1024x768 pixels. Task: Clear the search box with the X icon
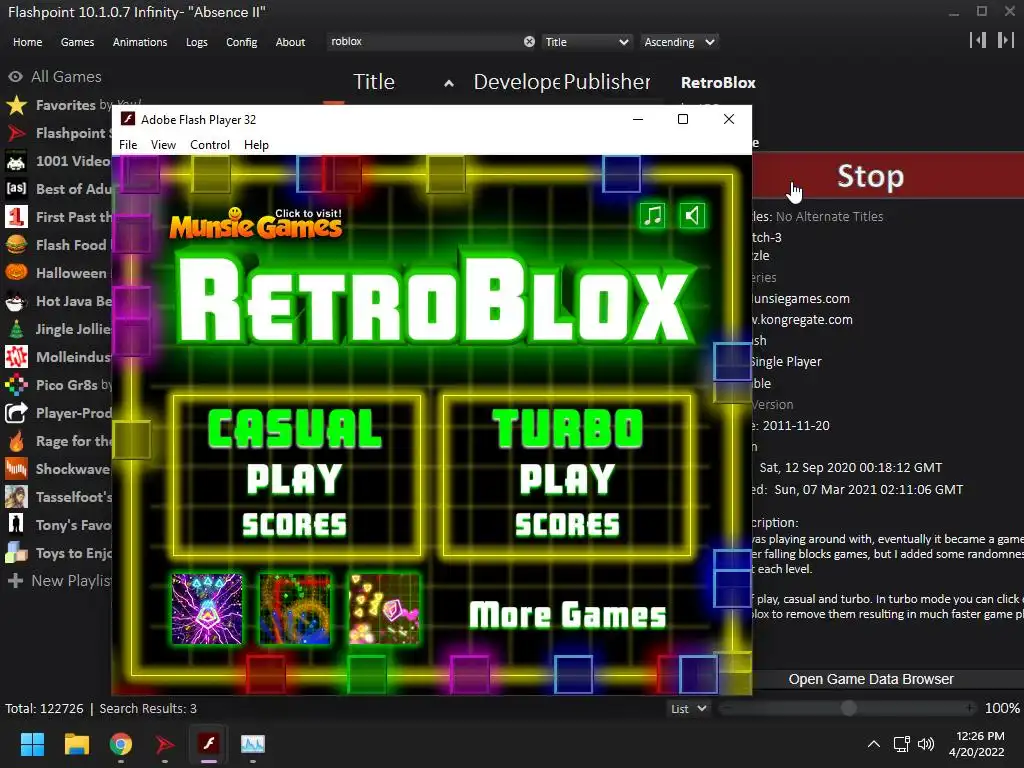tap(529, 42)
